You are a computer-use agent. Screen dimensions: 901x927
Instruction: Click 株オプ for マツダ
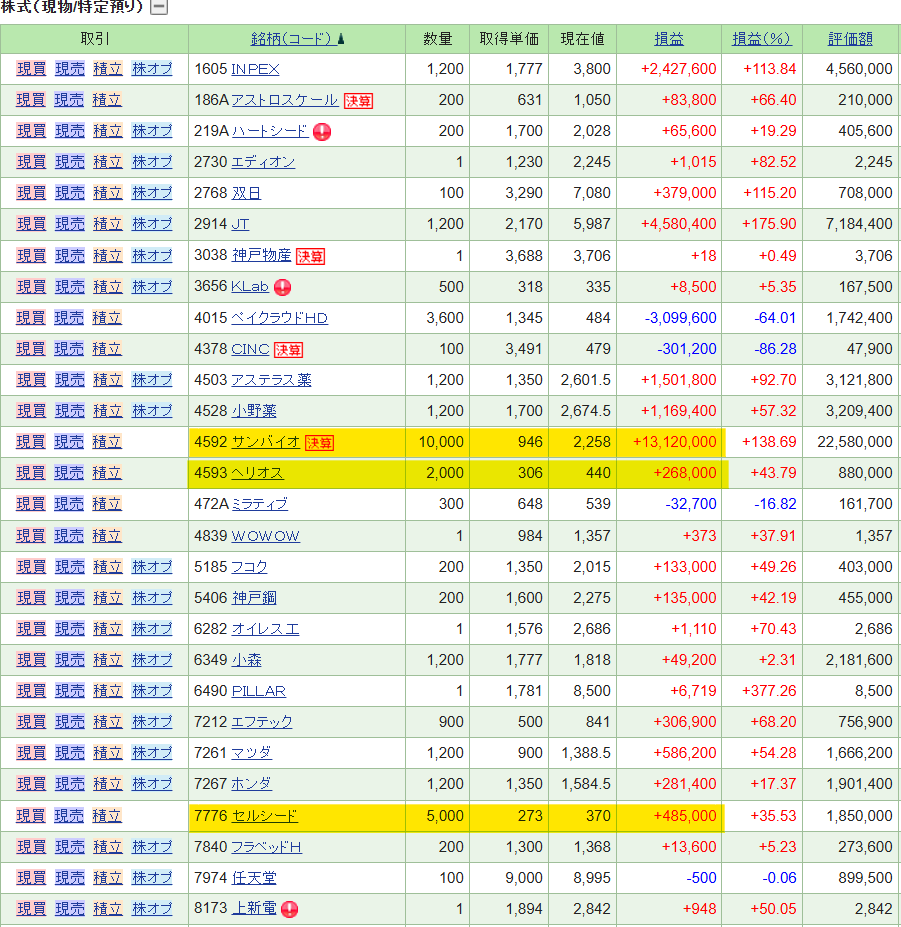coord(152,753)
